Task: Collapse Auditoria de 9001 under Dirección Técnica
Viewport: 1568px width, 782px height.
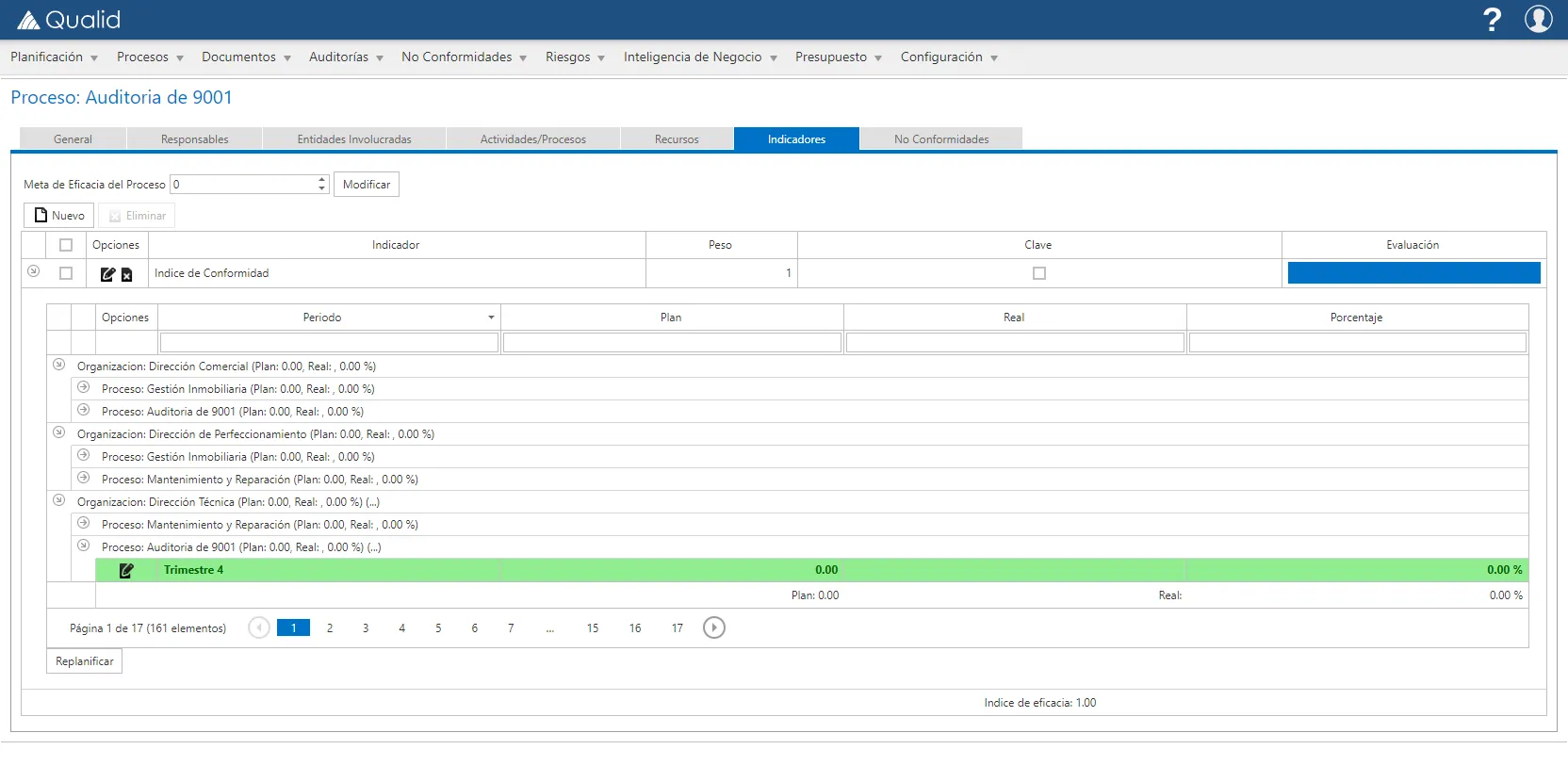Action: [x=84, y=546]
